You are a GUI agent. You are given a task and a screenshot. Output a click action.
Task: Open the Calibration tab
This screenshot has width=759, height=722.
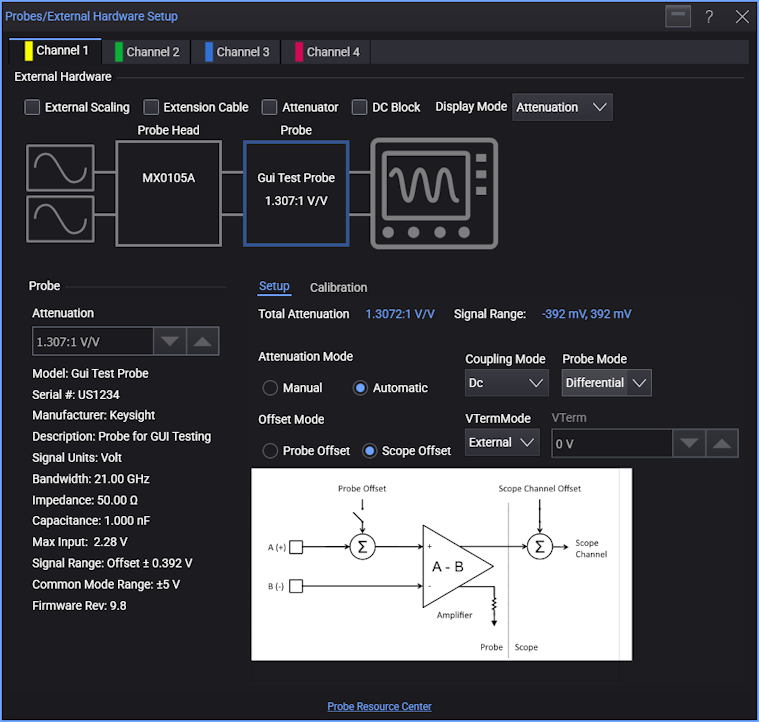click(x=338, y=287)
